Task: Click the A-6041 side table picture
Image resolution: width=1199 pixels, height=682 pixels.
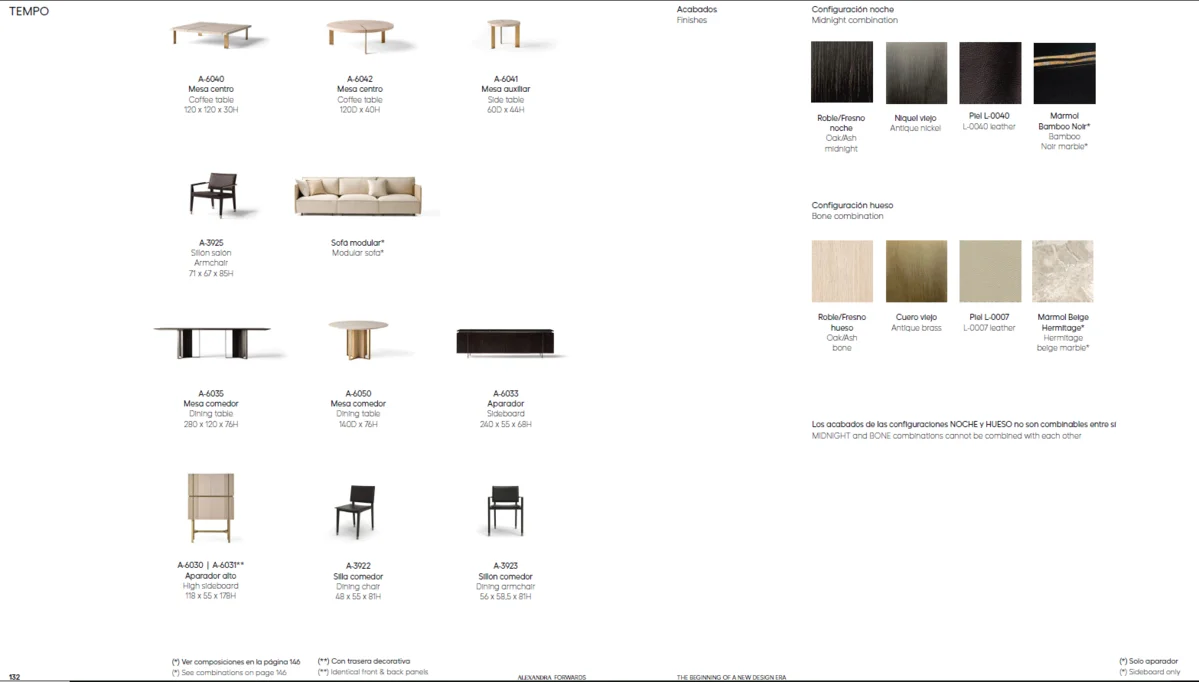Action: (505, 34)
